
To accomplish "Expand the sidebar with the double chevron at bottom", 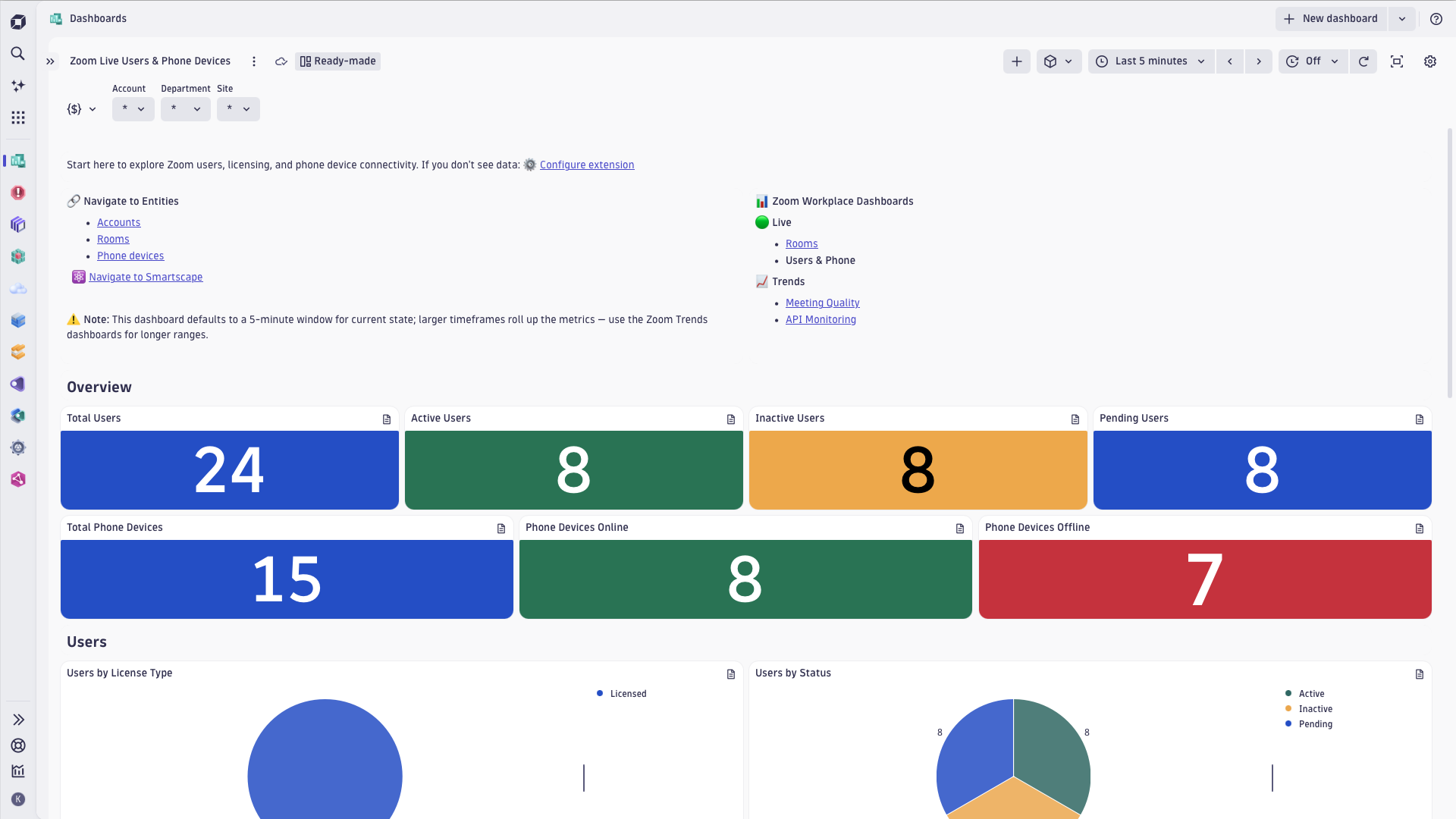I will 18,720.
